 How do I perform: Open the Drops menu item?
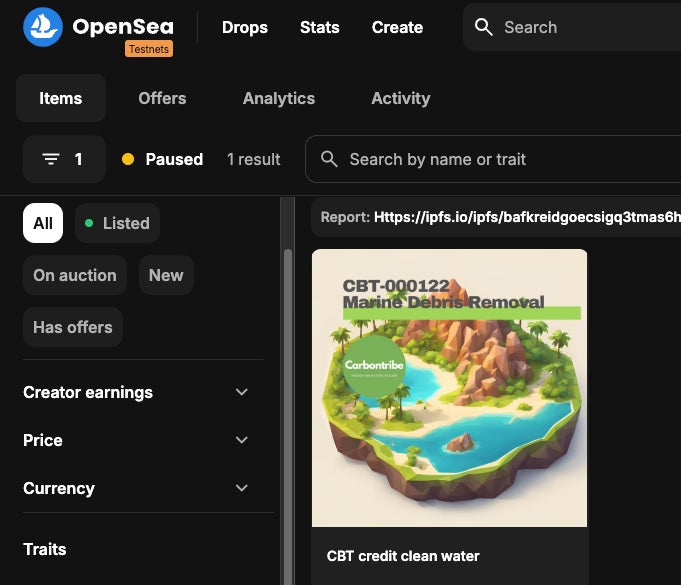(245, 27)
